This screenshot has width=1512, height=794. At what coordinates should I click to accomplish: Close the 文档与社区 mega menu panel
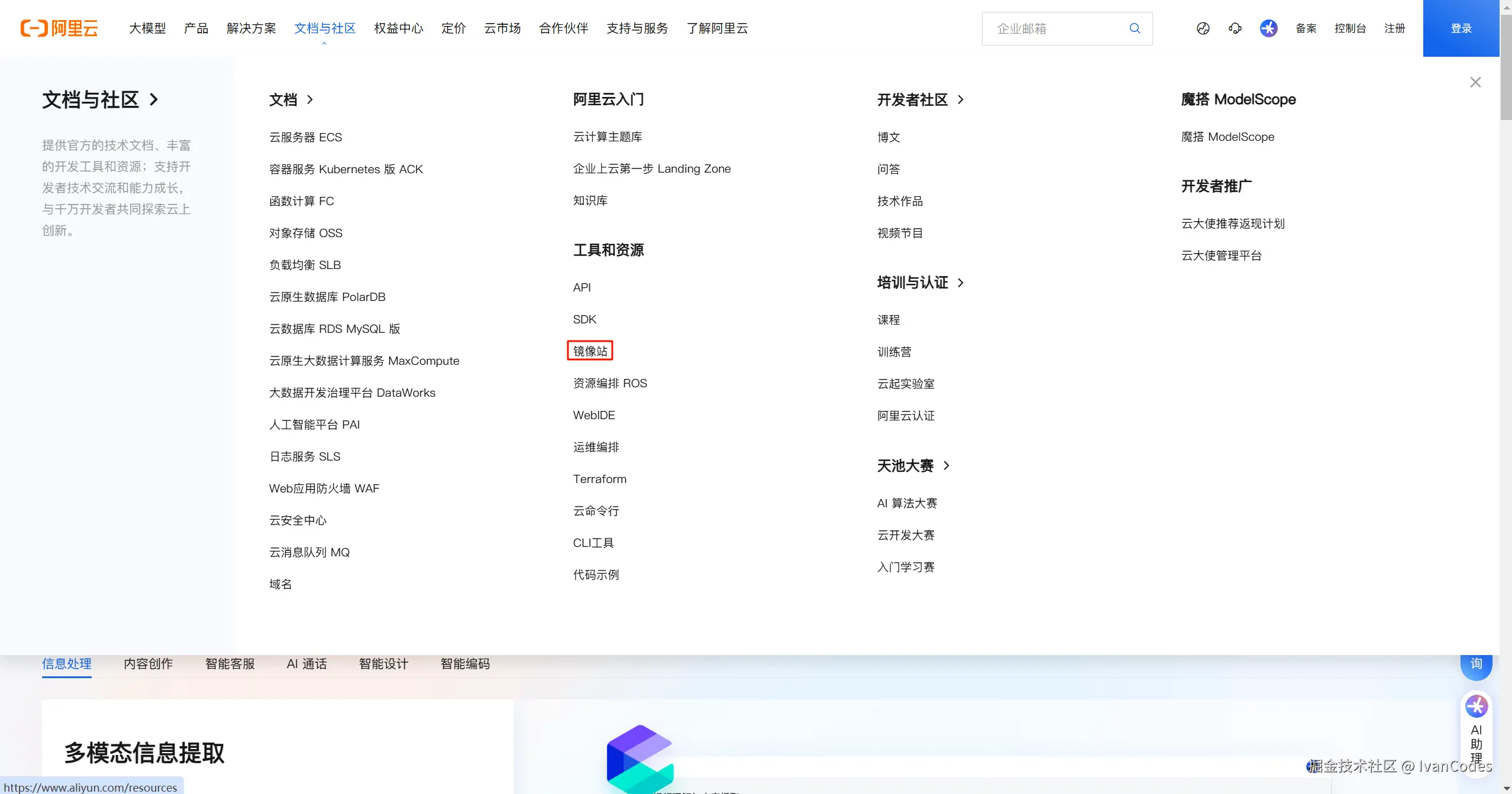(x=1475, y=82)
